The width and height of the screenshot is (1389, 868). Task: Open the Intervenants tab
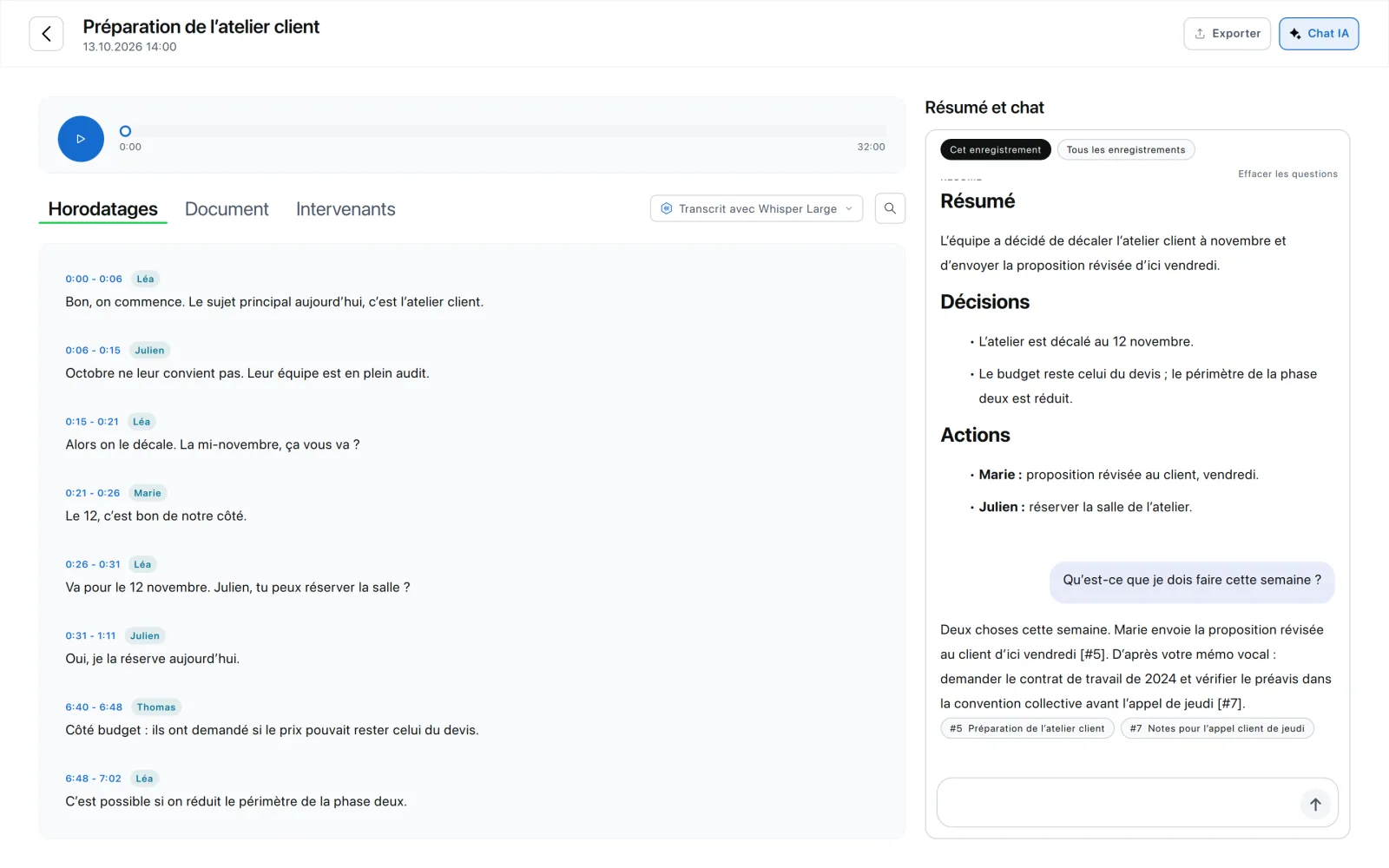pos(346,209)
